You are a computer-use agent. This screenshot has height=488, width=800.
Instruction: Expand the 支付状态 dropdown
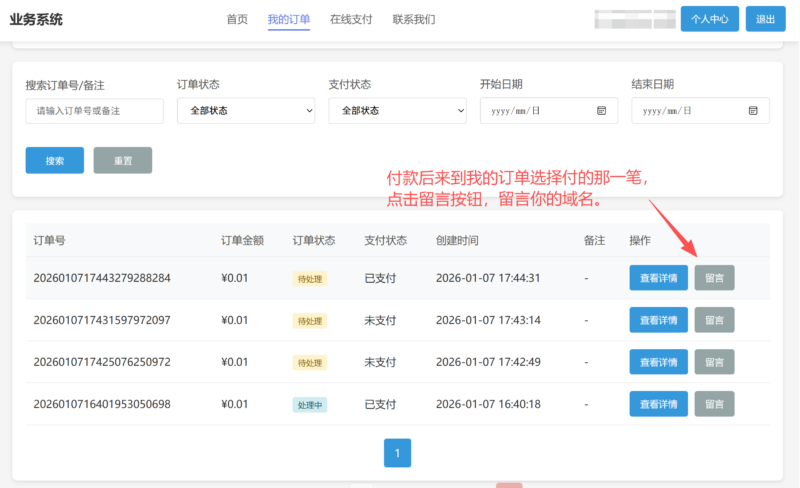(397, 111)
